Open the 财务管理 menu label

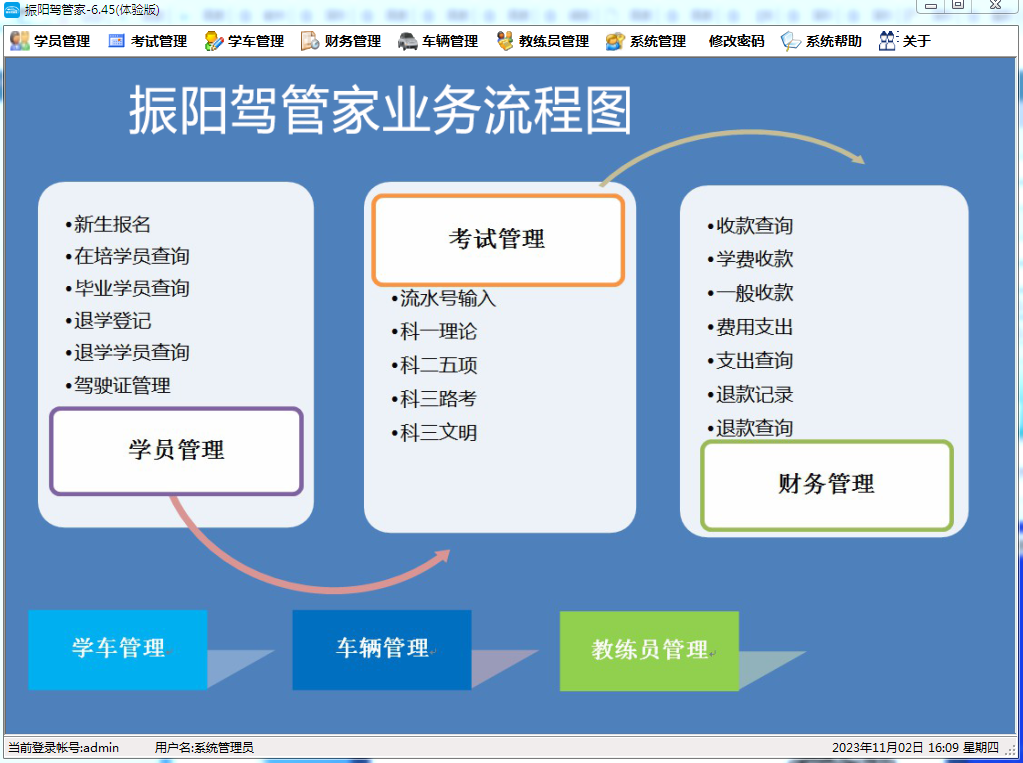coord(353,41)
